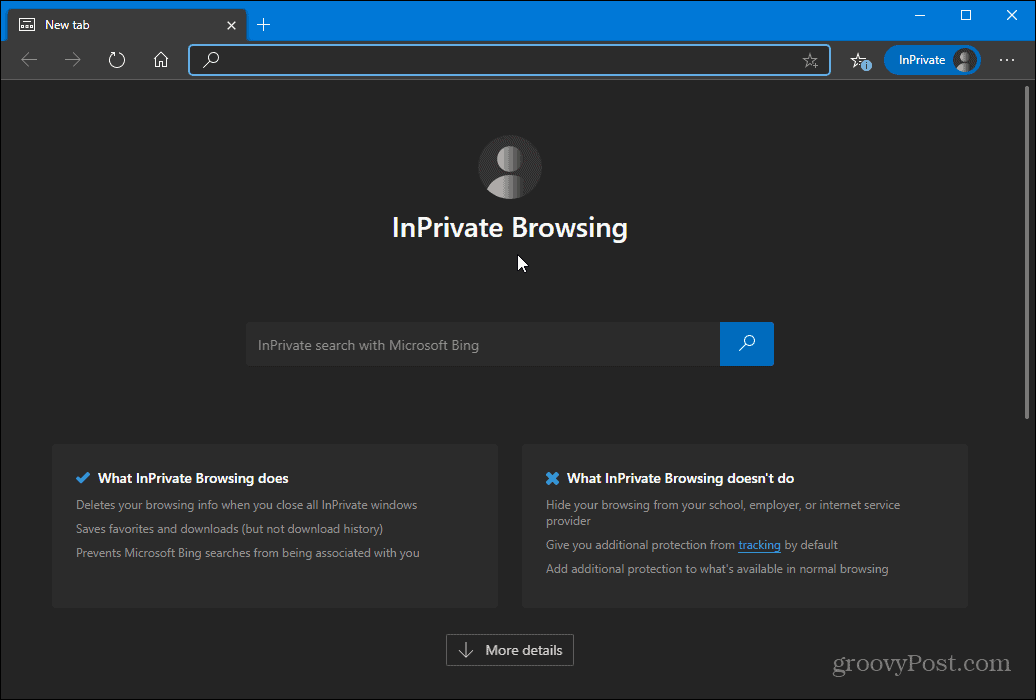
Task: Open the Settings and more ellipsis menu
Action: coord(1007,60)
